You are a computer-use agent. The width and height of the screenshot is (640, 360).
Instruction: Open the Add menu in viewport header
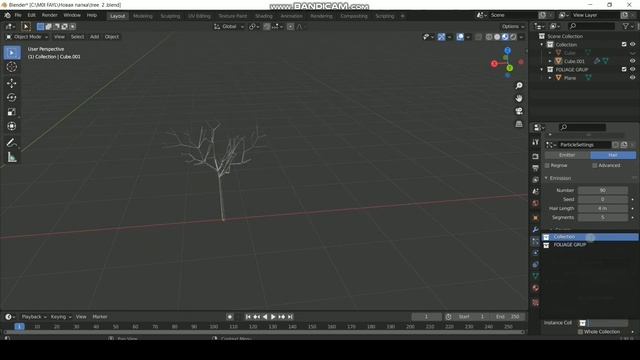pos(94,37)
